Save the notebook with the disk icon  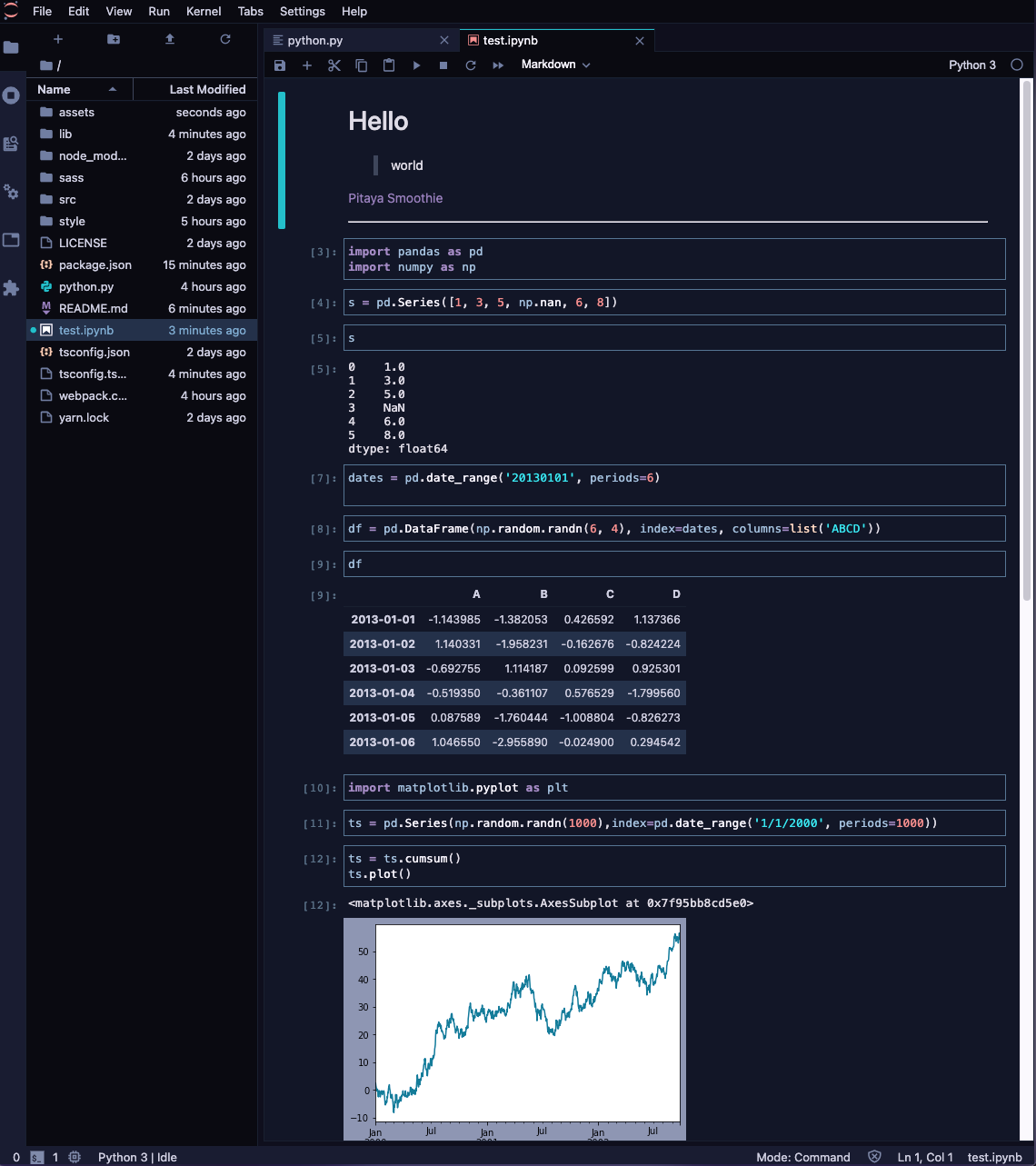click(x=280, y=65)
